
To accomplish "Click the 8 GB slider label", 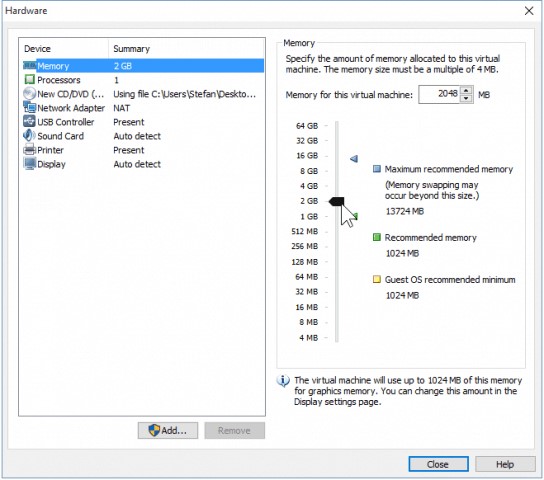I will coord(309,171).
